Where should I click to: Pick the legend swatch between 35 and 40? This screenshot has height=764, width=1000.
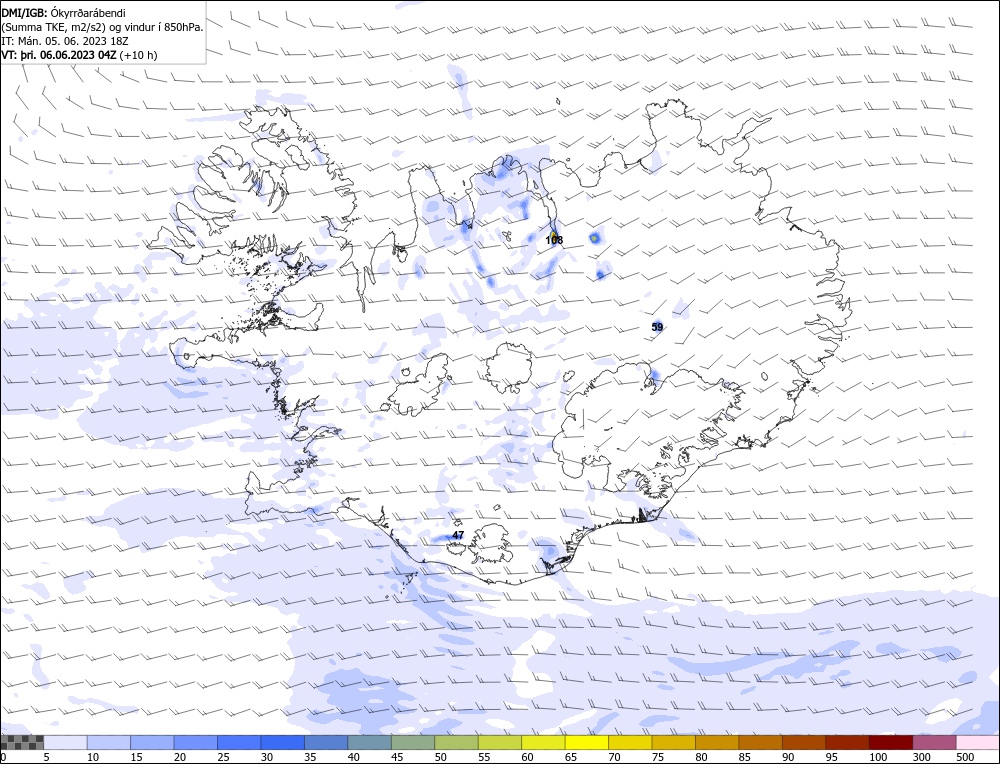click(x=327, y=742)
